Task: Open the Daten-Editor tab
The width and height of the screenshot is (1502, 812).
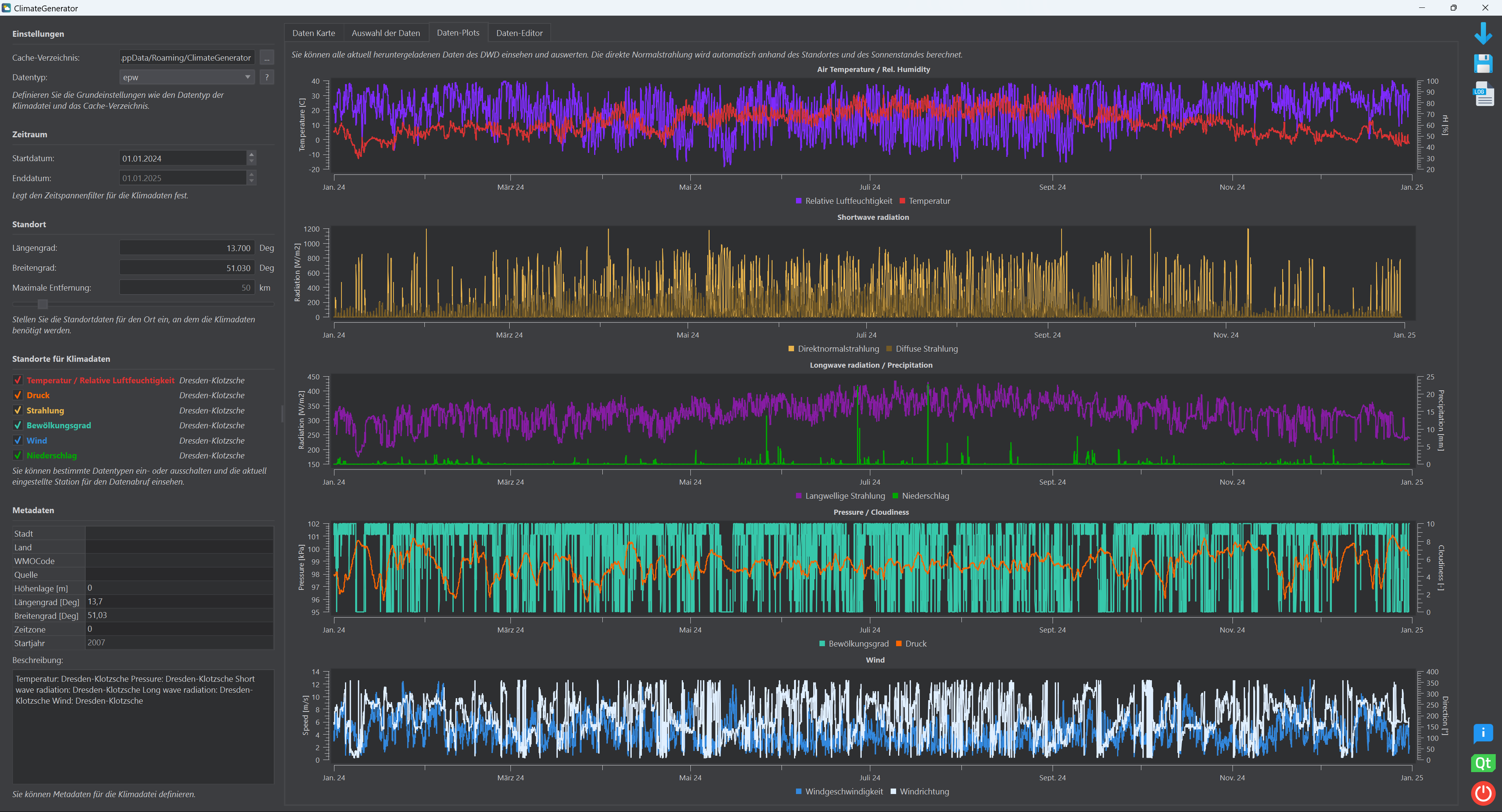Action: tap(519, 33)
